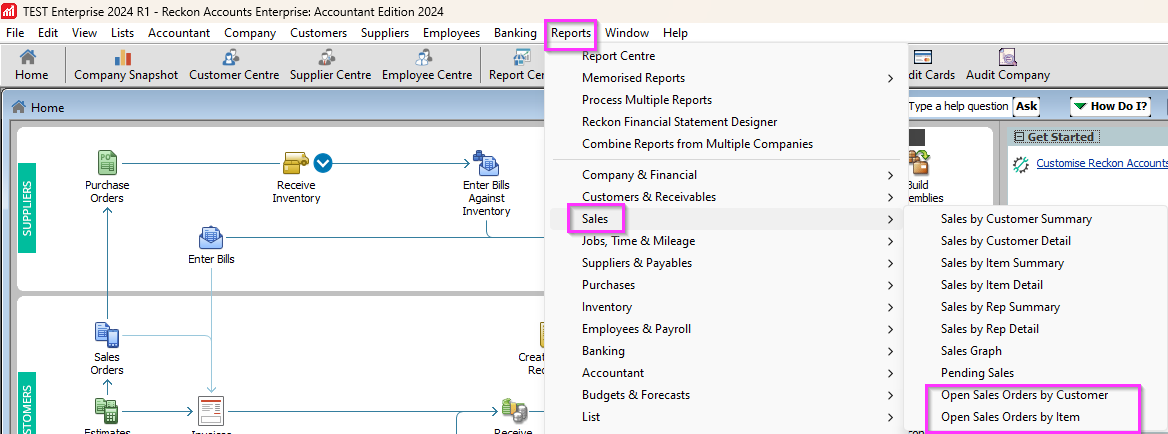Open the Employees menu
This screenshot has width=1168, height=434.
[451, 33]
